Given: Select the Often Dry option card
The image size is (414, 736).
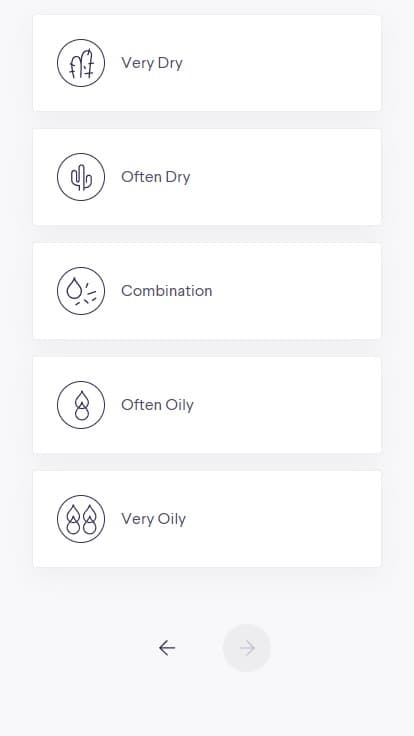Looking at the screenshot, I should tap(207, 177).
